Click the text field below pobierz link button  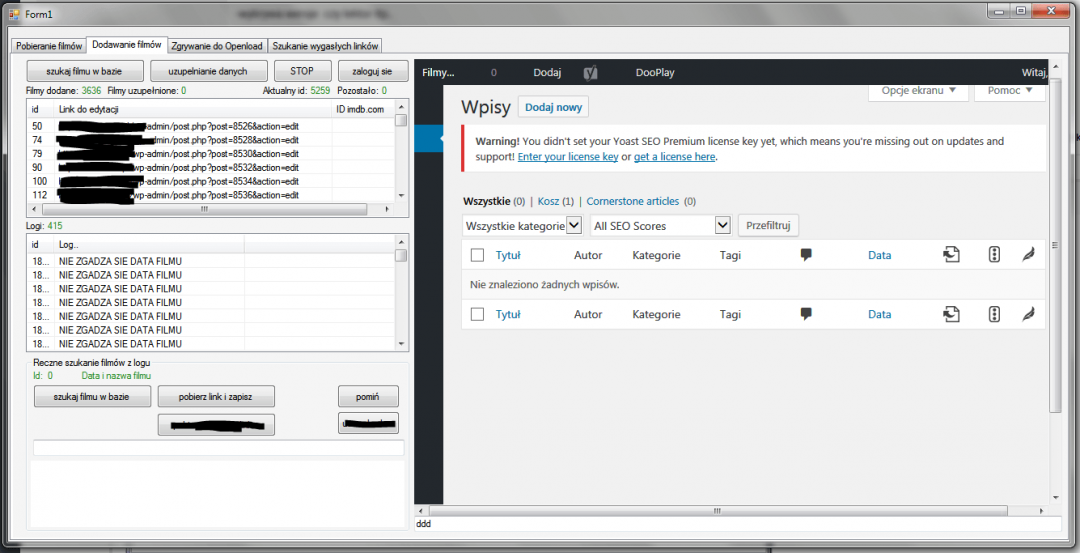218,448
